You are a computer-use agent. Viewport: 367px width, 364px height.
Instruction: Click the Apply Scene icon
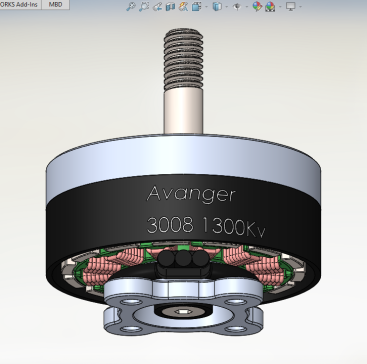point(270,6)
